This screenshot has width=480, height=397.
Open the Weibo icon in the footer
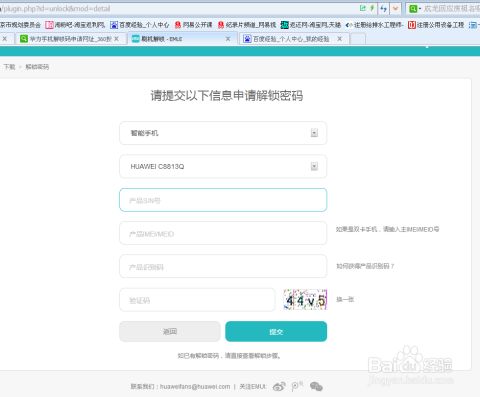pos(279,386)
